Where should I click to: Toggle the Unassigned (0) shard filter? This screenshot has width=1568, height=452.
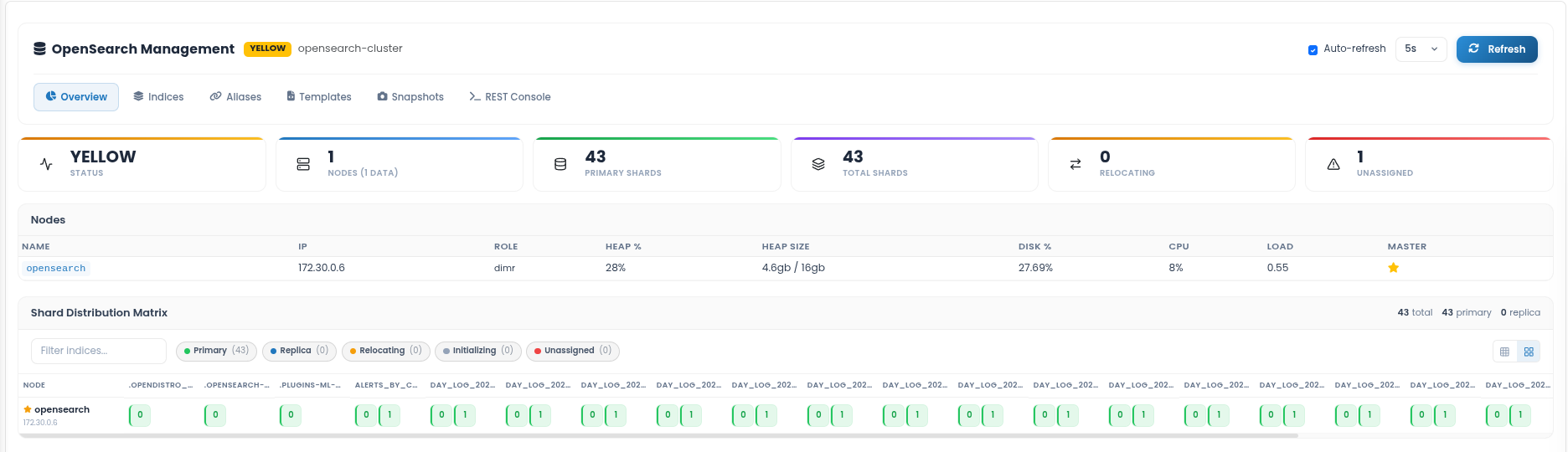coord(573,351)
